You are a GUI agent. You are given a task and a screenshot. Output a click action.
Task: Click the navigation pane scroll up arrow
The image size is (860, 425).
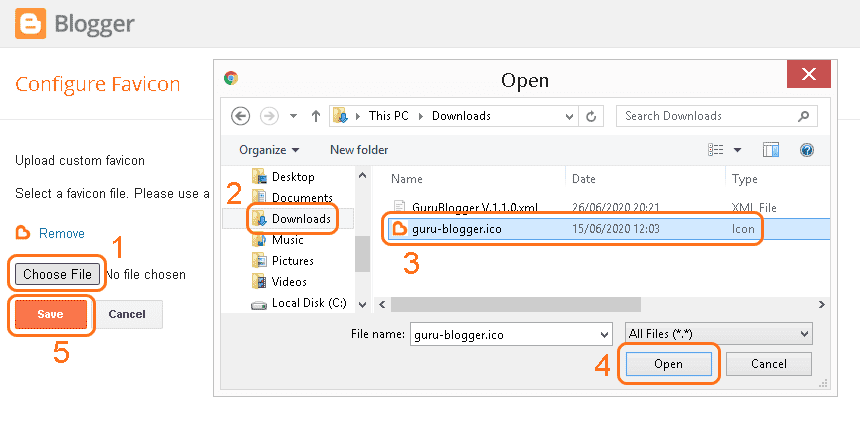coord(362,175)
